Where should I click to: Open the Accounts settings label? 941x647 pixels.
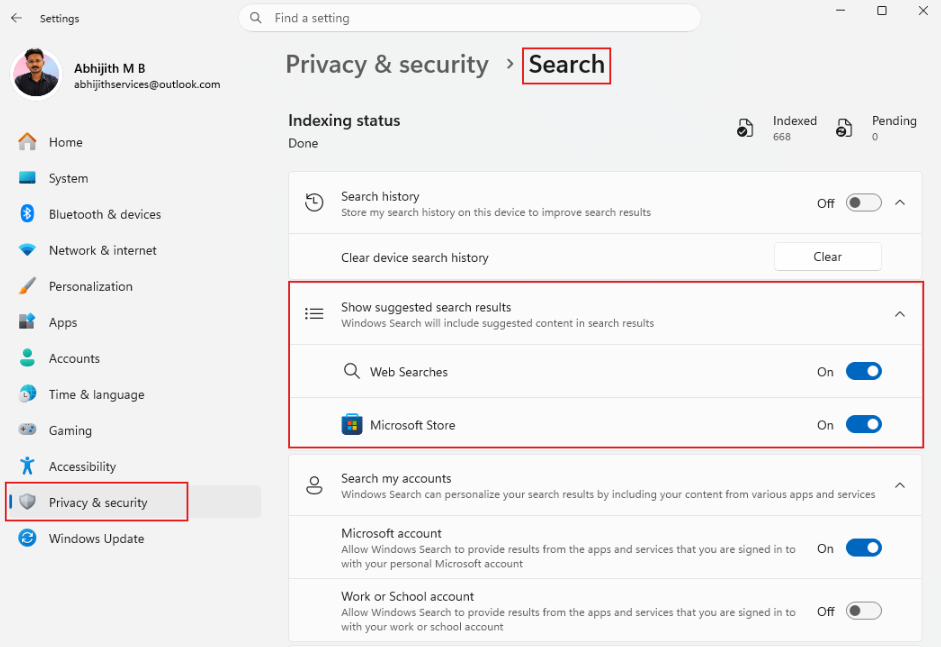pyautogui.click(x=74, y=358)
